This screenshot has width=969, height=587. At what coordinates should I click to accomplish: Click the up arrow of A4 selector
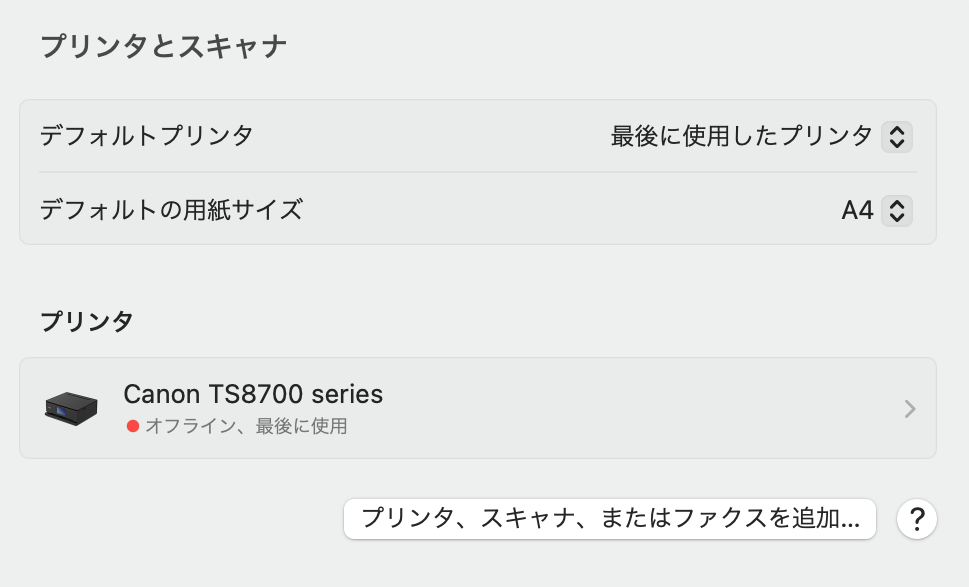(x=897, y=204)
